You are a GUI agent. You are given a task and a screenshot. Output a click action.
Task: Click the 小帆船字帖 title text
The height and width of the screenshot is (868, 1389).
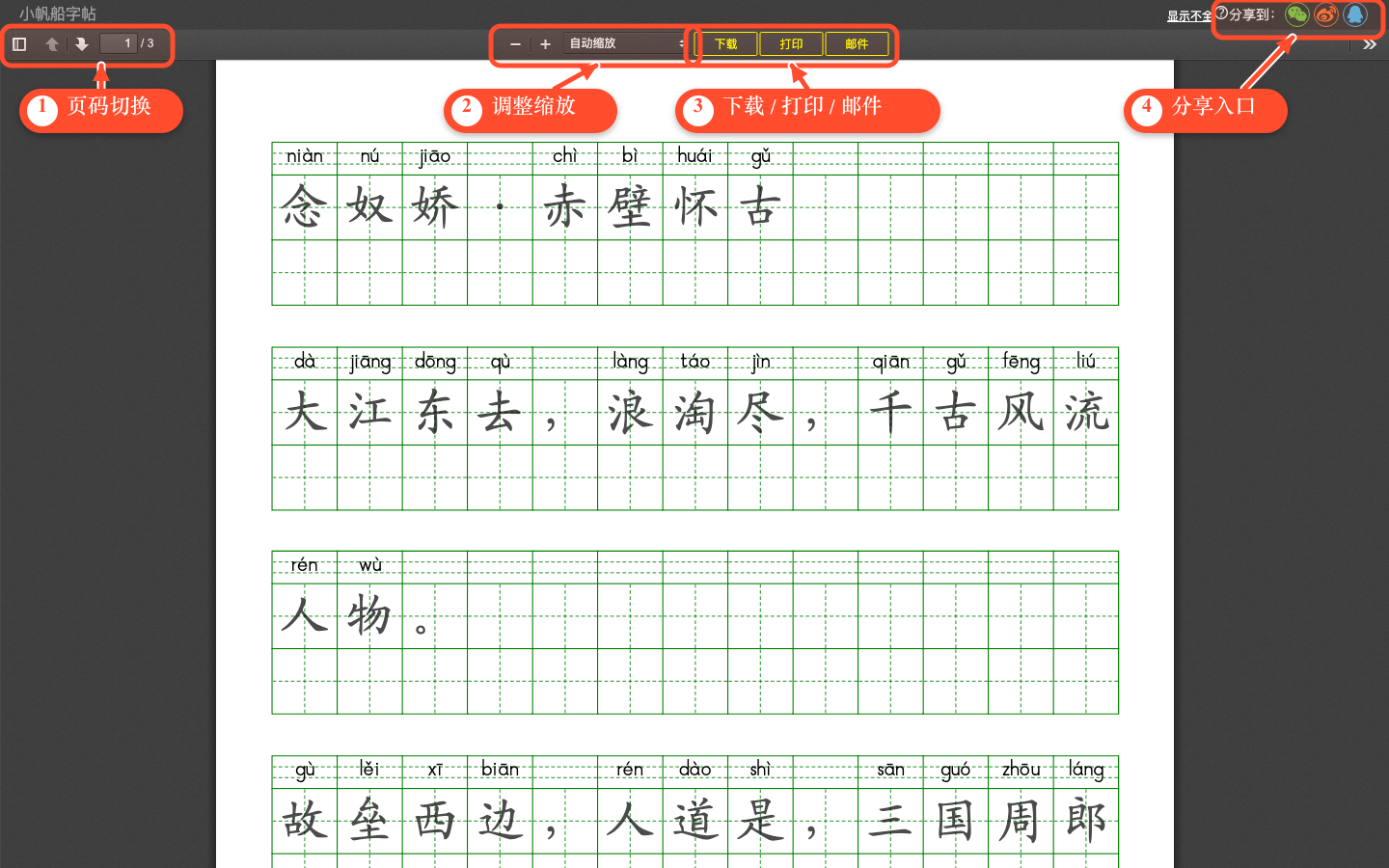click(58, 14)
